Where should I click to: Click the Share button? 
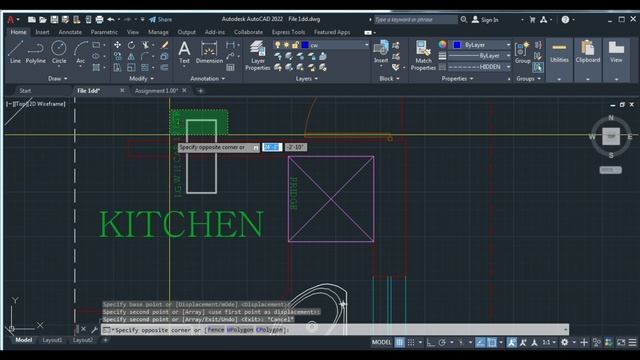point(160,19)
